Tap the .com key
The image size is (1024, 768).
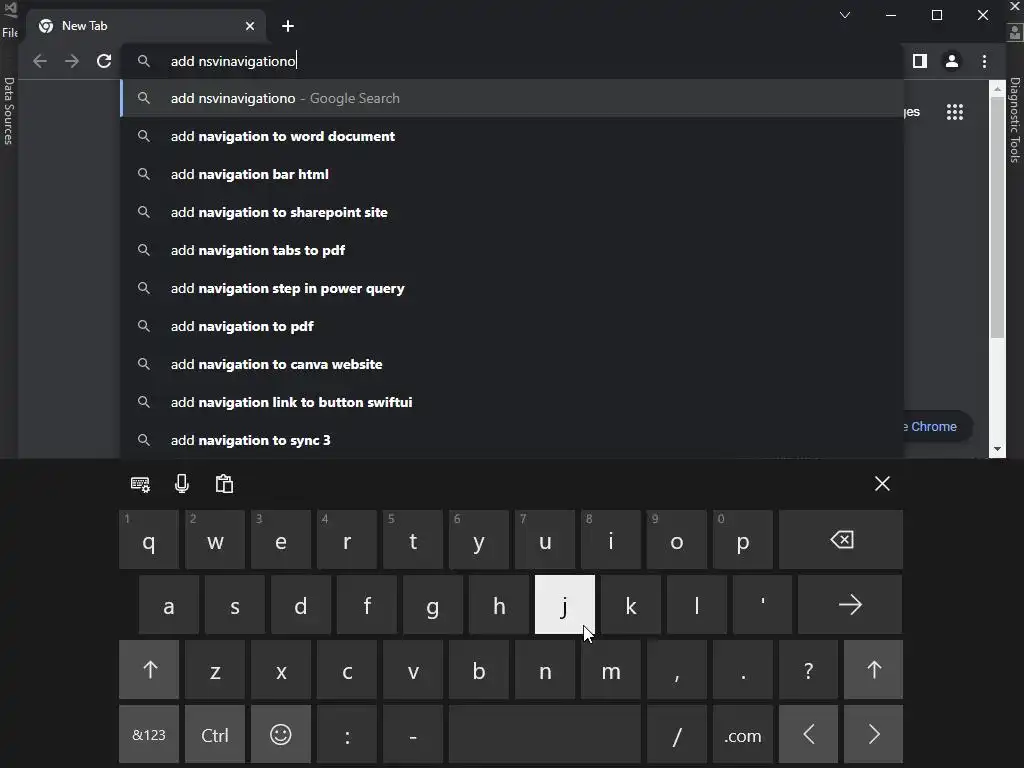point(743,735)
